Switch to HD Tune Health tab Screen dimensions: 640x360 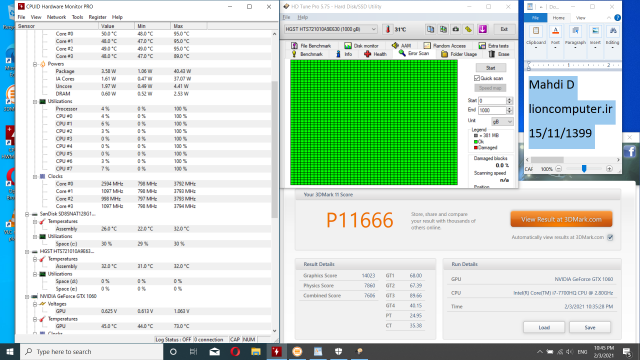(x=376, y=54)
